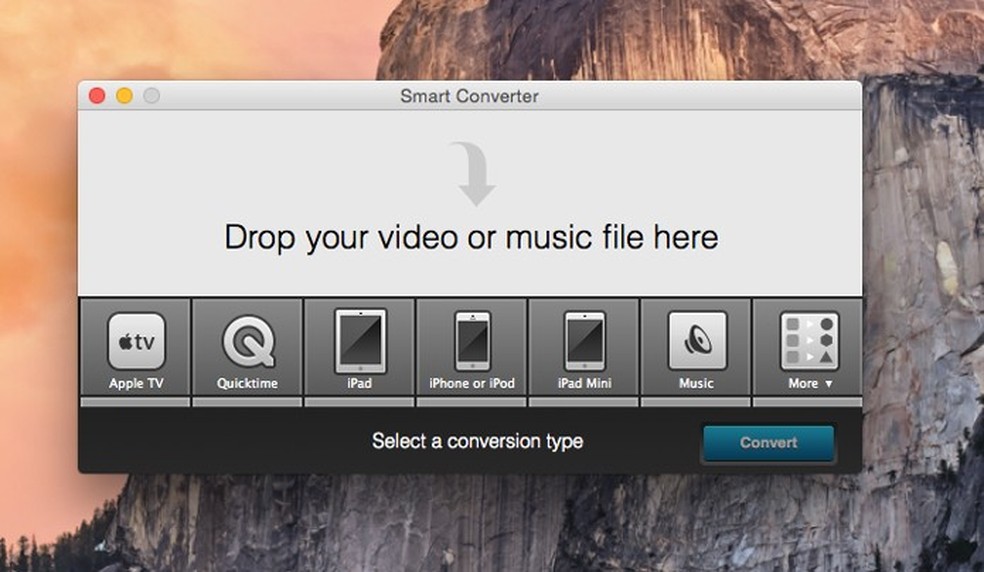Pick the iPad conversion preset
Viewport: 984px width, 572px height.
360,348
